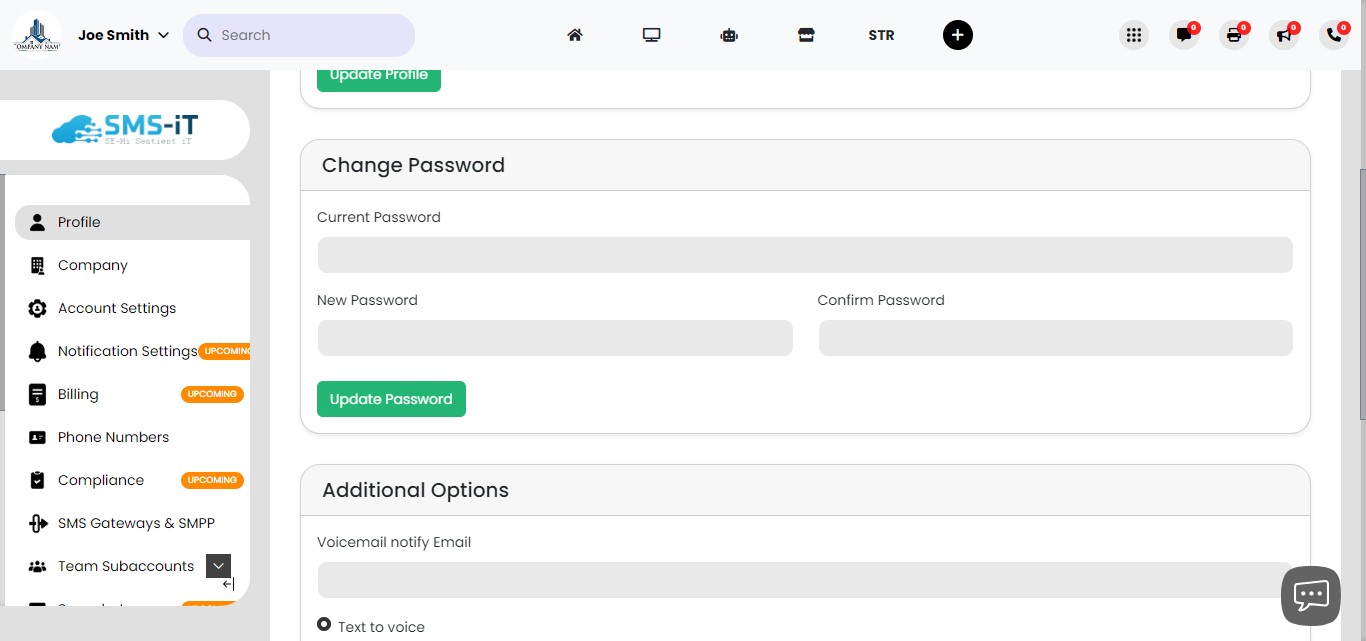Select Phone Numbers from sidebar menu
1366x641 pixels.
(x=113, y=437)
